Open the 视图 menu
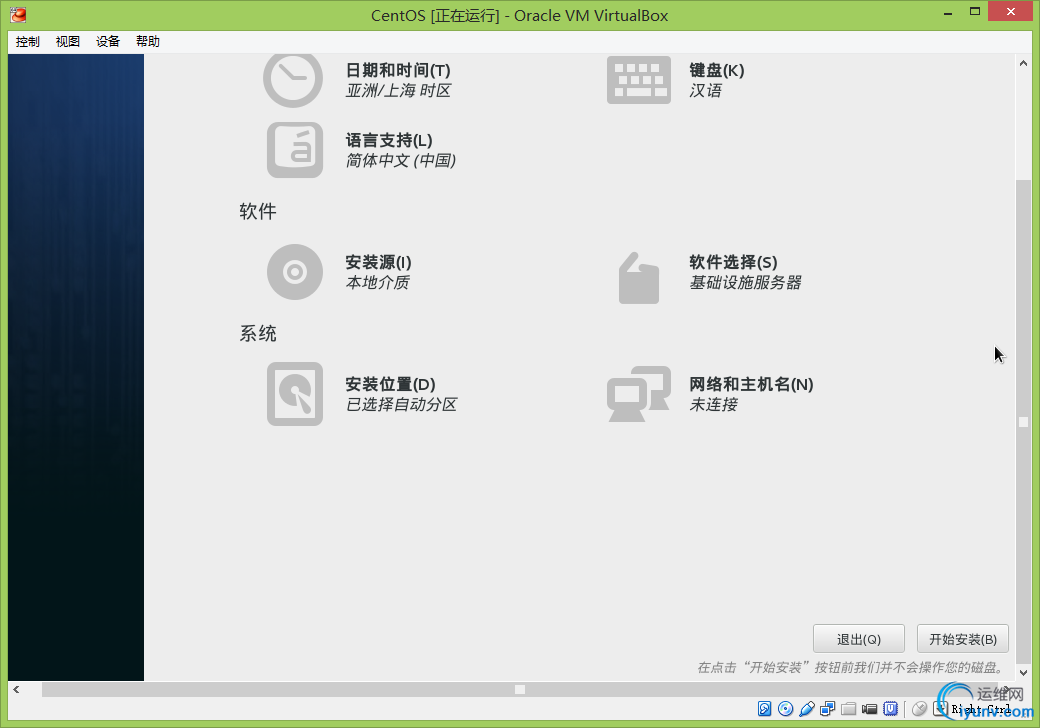The height and width of the screenshot is (728, 1040). tap(68, 42)
